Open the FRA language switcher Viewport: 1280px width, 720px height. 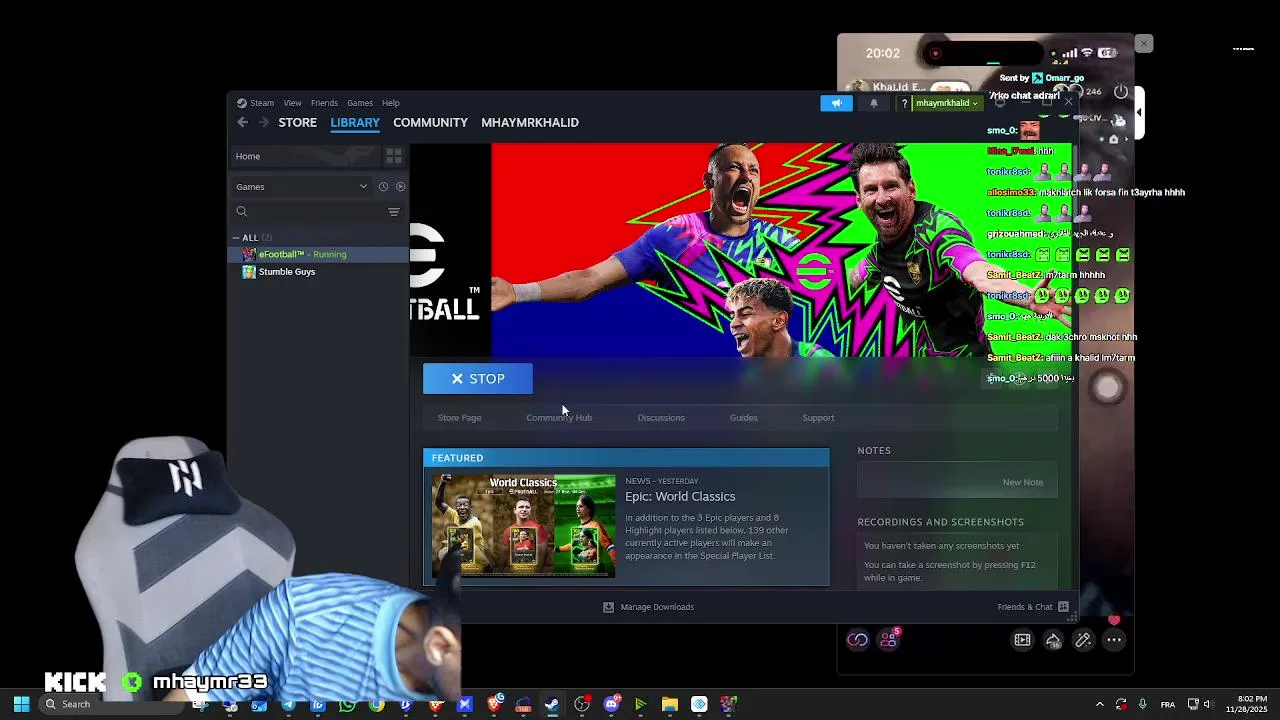(x=1167, y=704)
